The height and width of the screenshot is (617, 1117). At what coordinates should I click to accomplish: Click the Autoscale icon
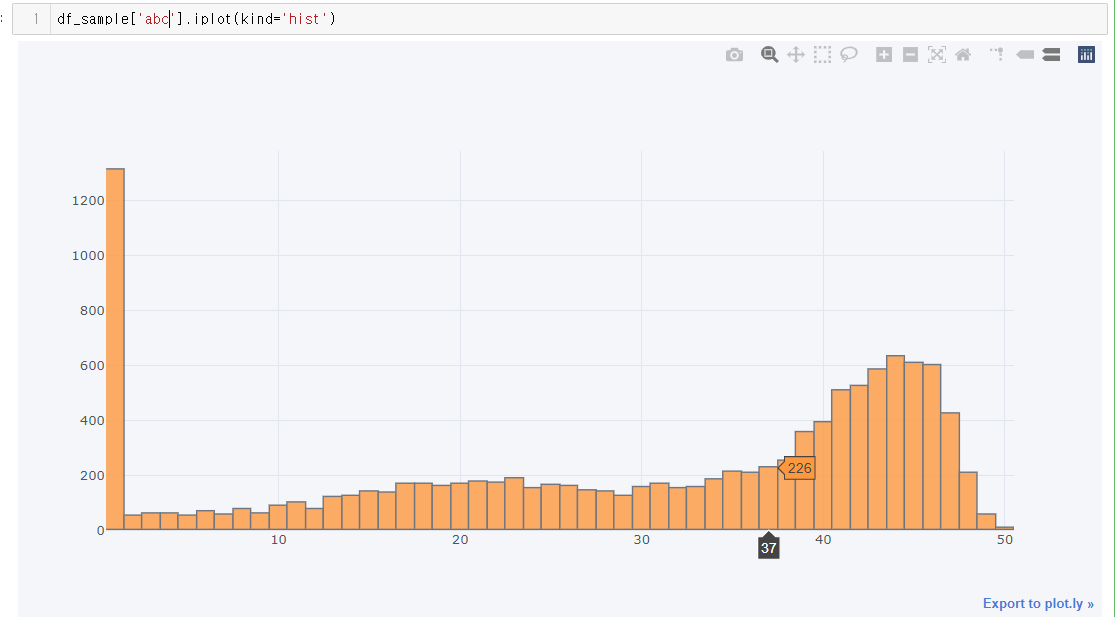937,55
